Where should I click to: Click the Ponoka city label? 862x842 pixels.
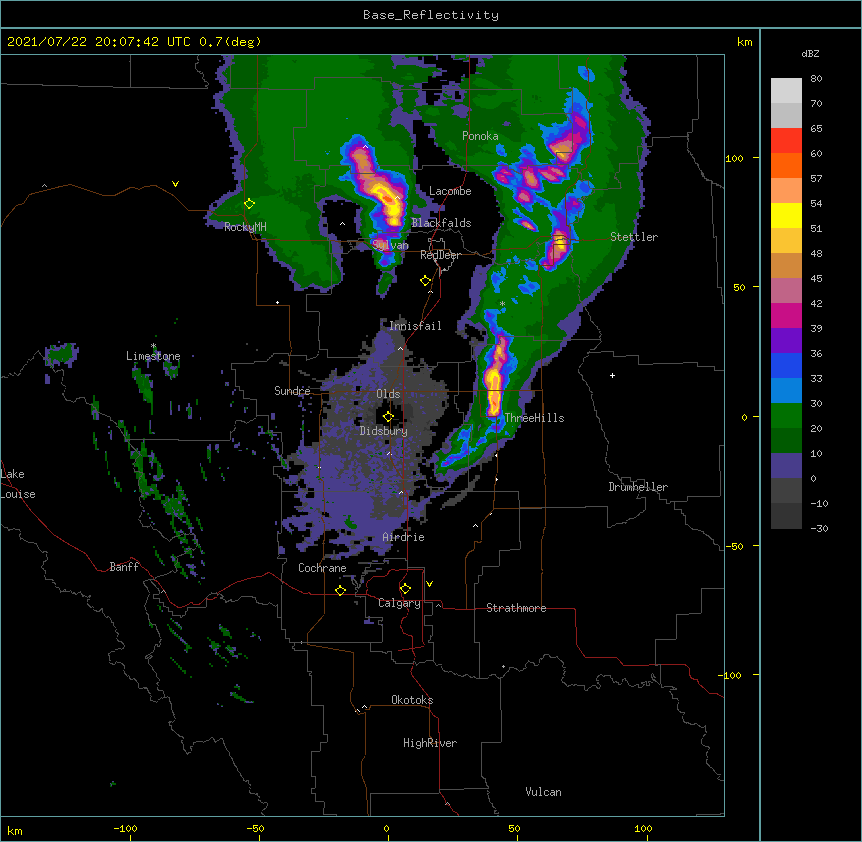480,136
